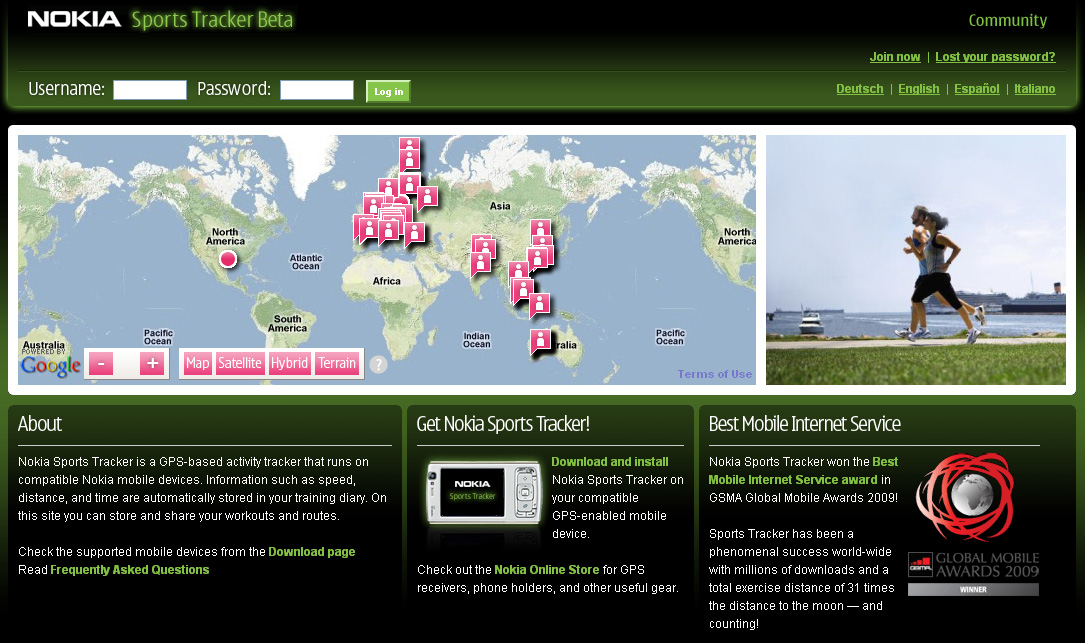Open Frequently Asked Questions link
Viewport: 1085px width, 643px height.
coord(129,570)
